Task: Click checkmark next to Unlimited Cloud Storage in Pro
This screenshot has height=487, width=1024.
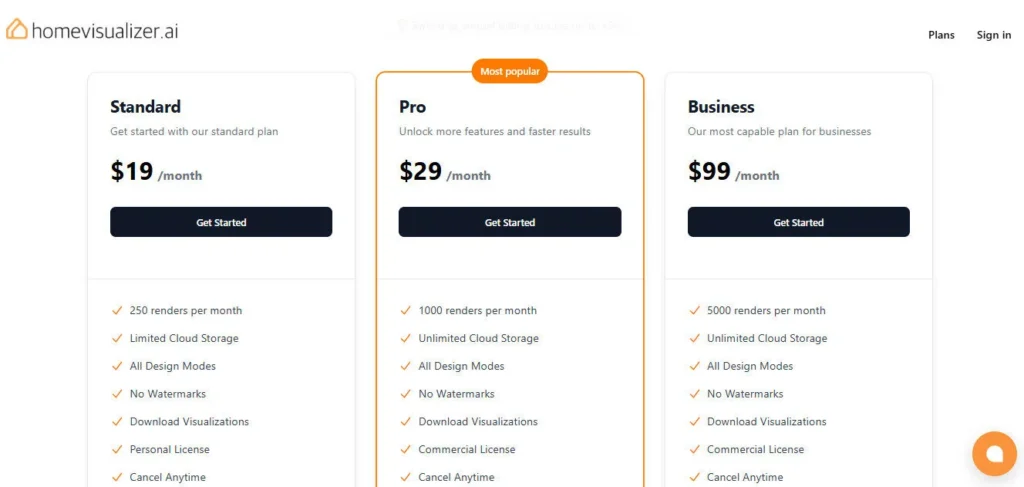Action: click(x=405, y=338)
